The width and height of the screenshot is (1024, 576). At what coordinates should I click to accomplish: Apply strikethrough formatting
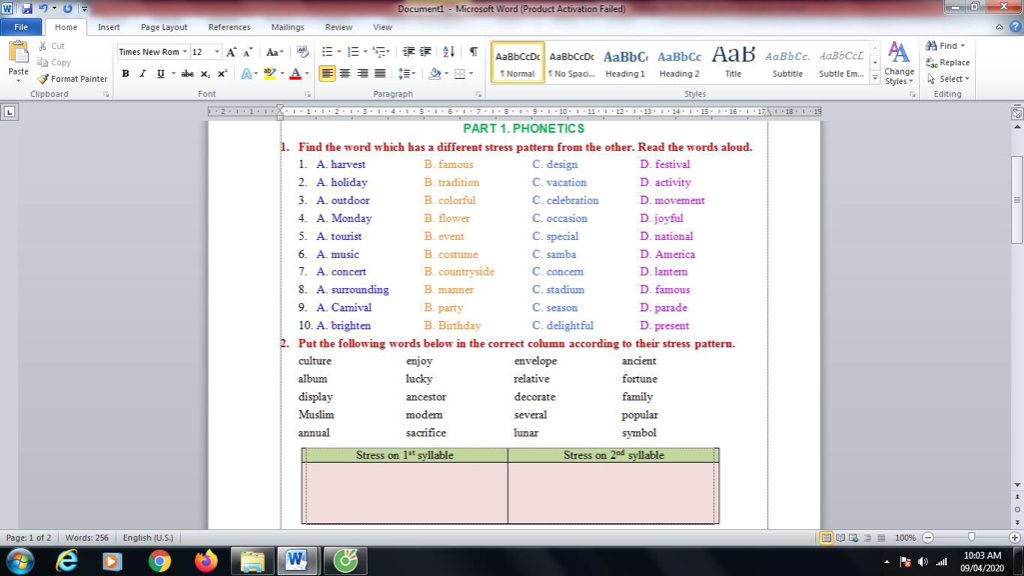187,74
